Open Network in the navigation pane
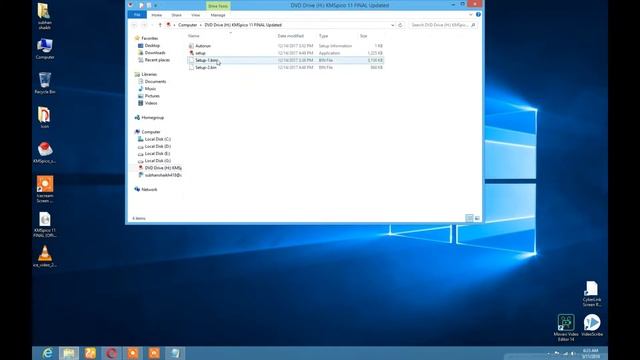The image size is (640, 360). tap(149, 189)
